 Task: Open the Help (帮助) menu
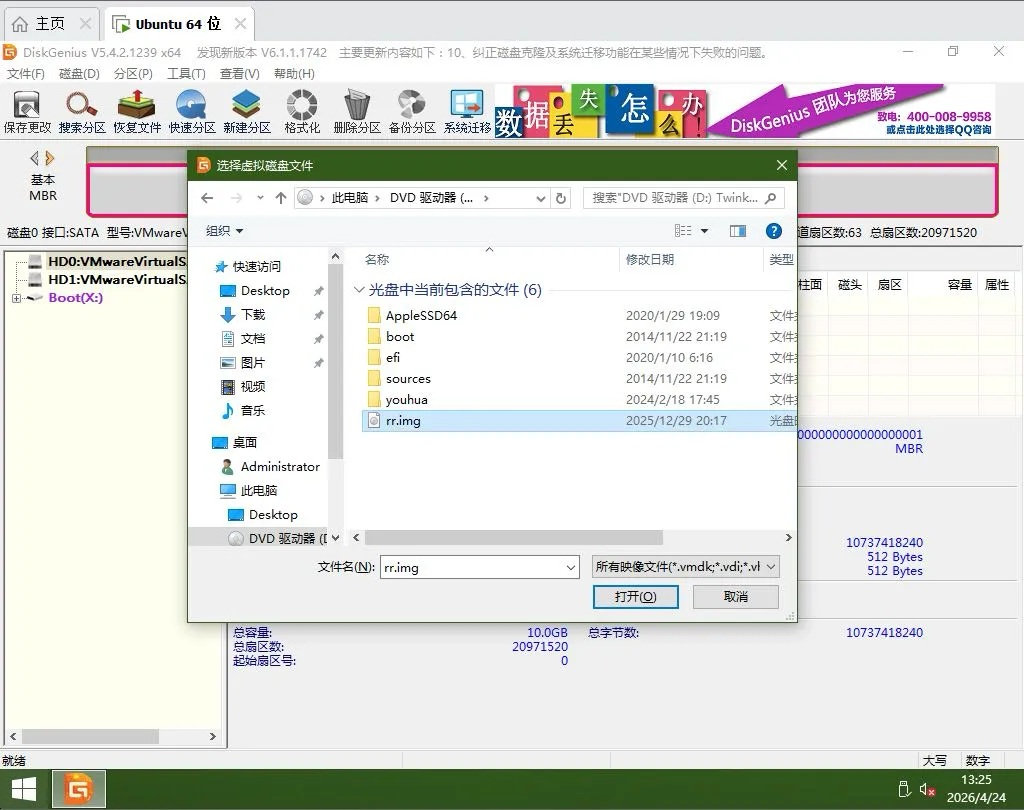295,74
